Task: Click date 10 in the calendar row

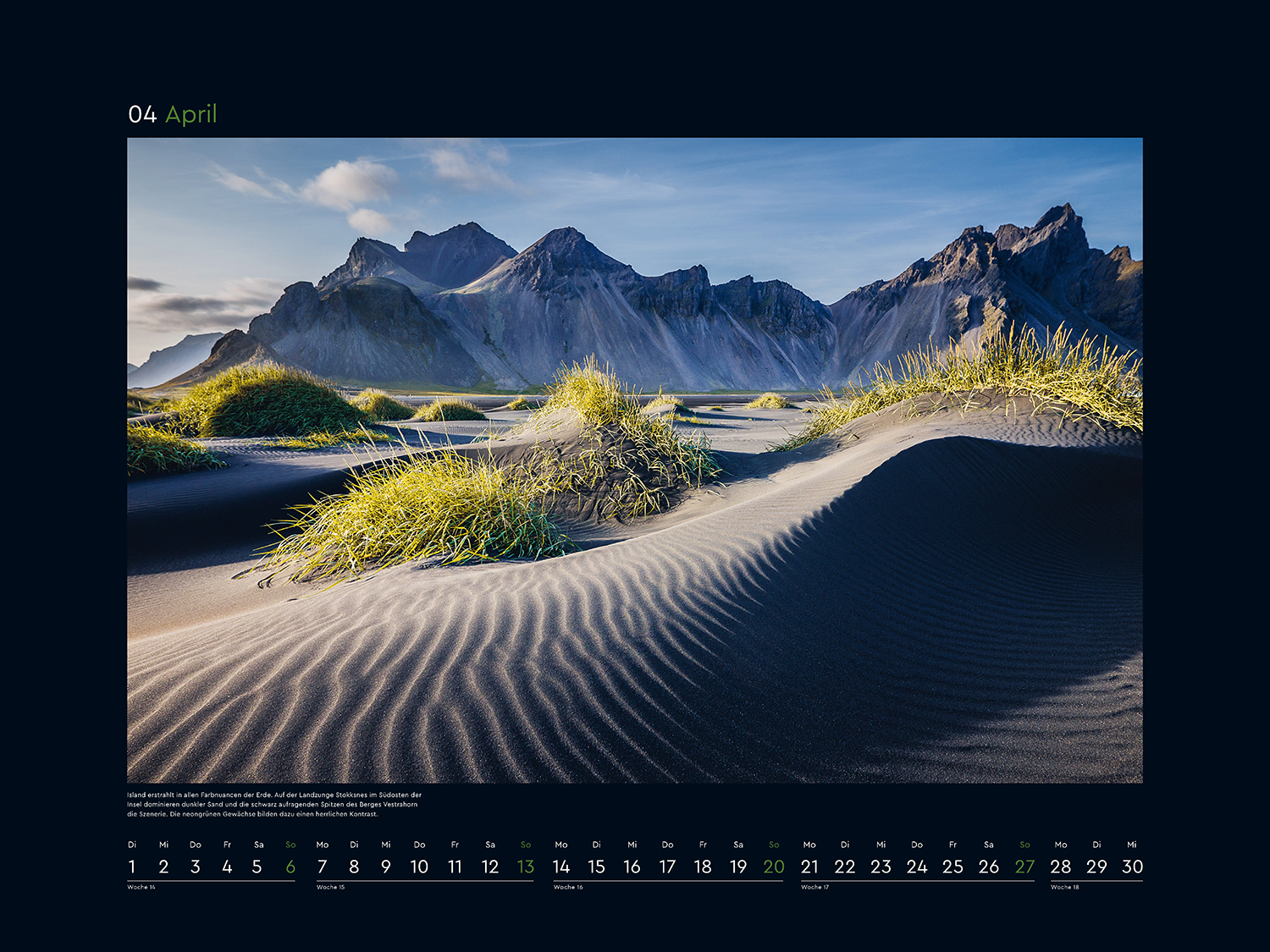Action: [x=419, y=867]
